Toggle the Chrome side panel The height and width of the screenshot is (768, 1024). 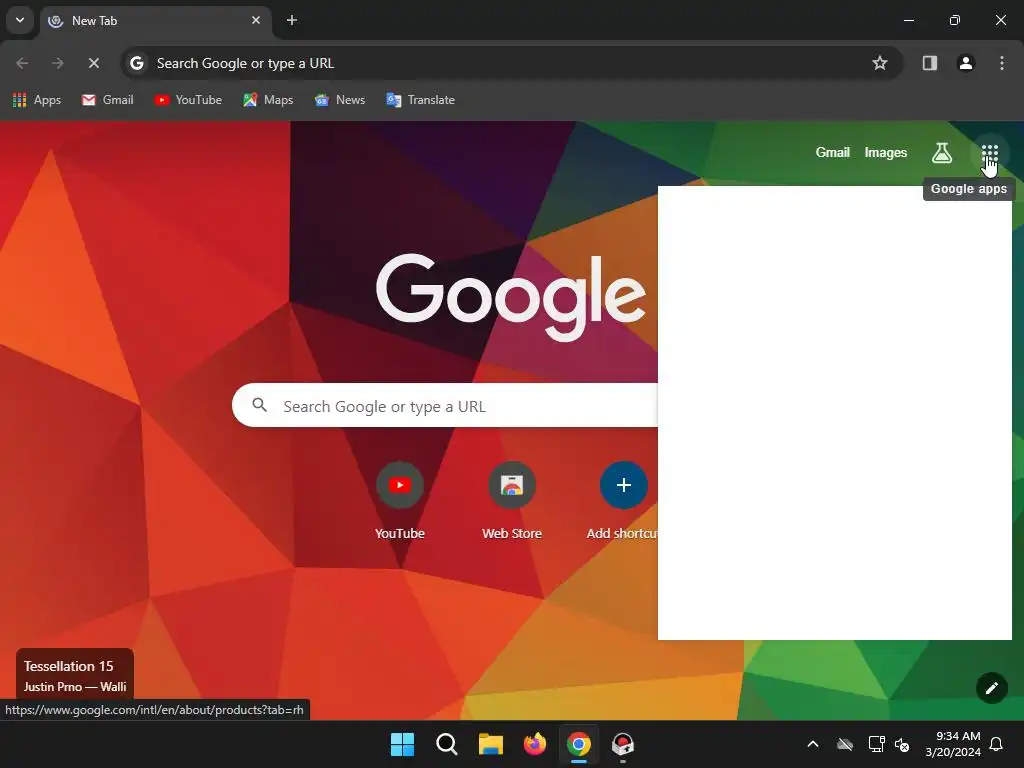pos(929,63)
